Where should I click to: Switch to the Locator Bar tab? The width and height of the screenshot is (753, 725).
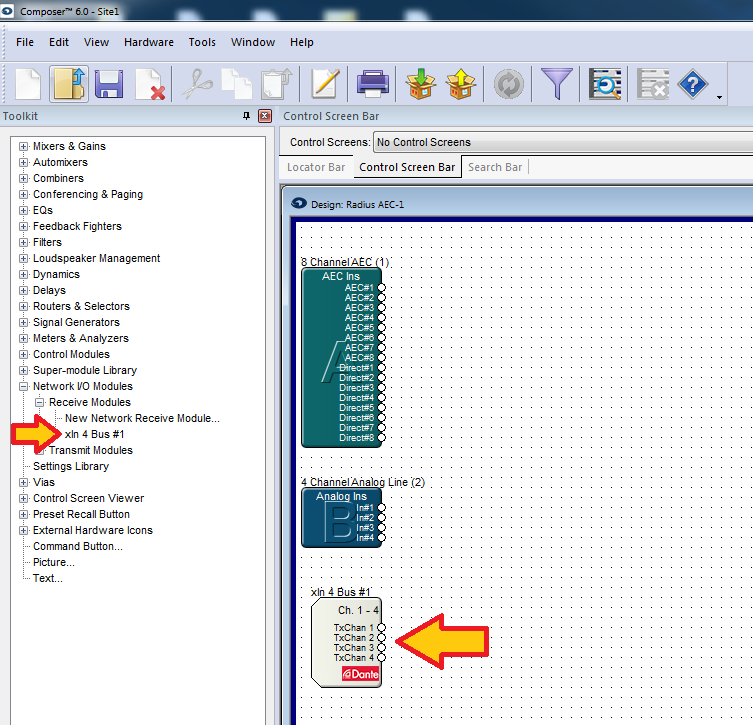(316, 167)
